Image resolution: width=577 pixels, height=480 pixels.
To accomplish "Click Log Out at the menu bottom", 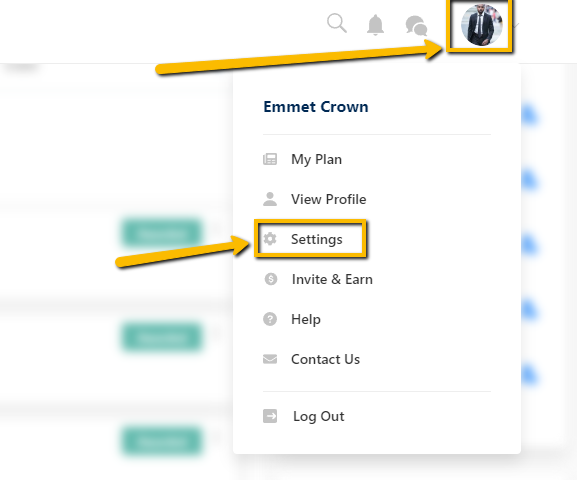I will pos(319,416).
